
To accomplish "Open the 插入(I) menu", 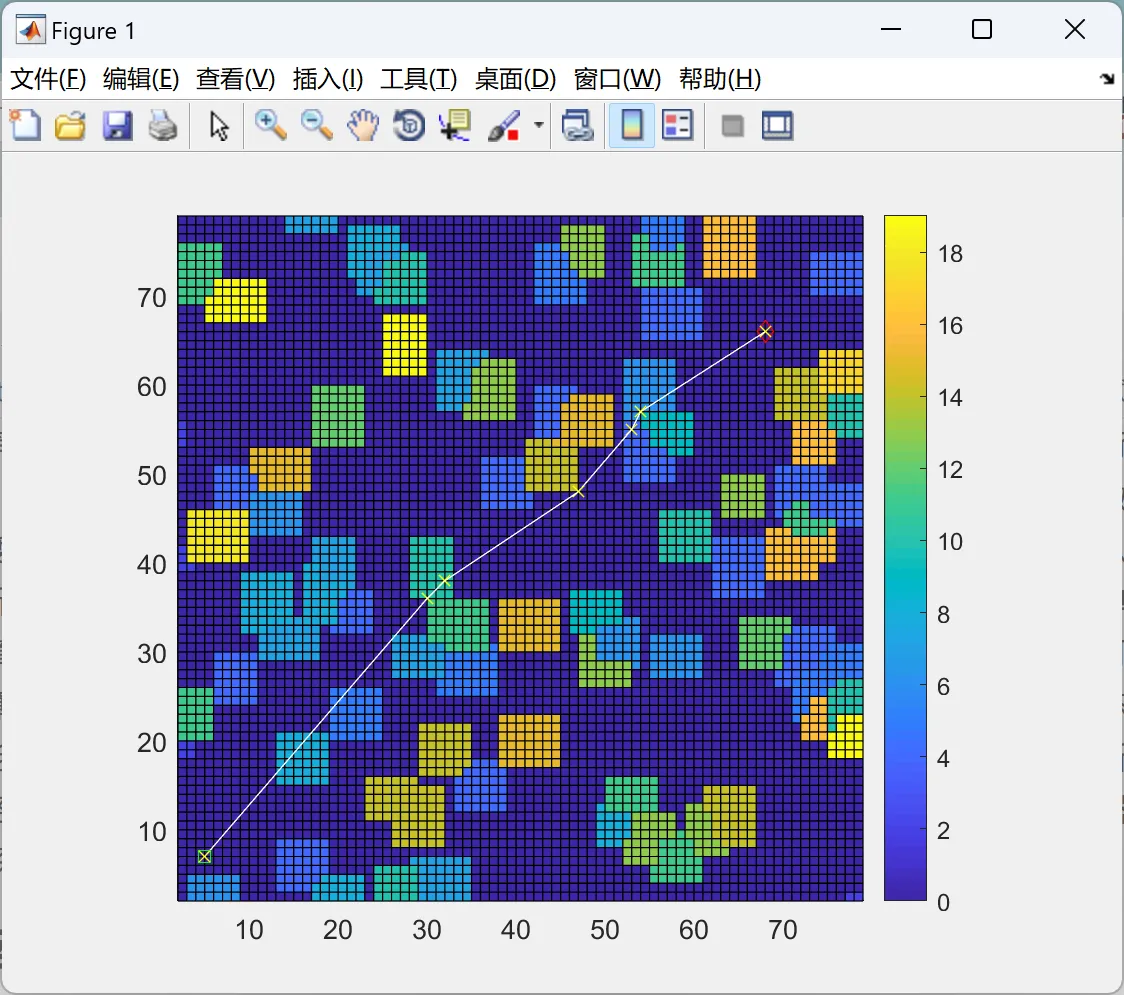I will coord(328,79).
